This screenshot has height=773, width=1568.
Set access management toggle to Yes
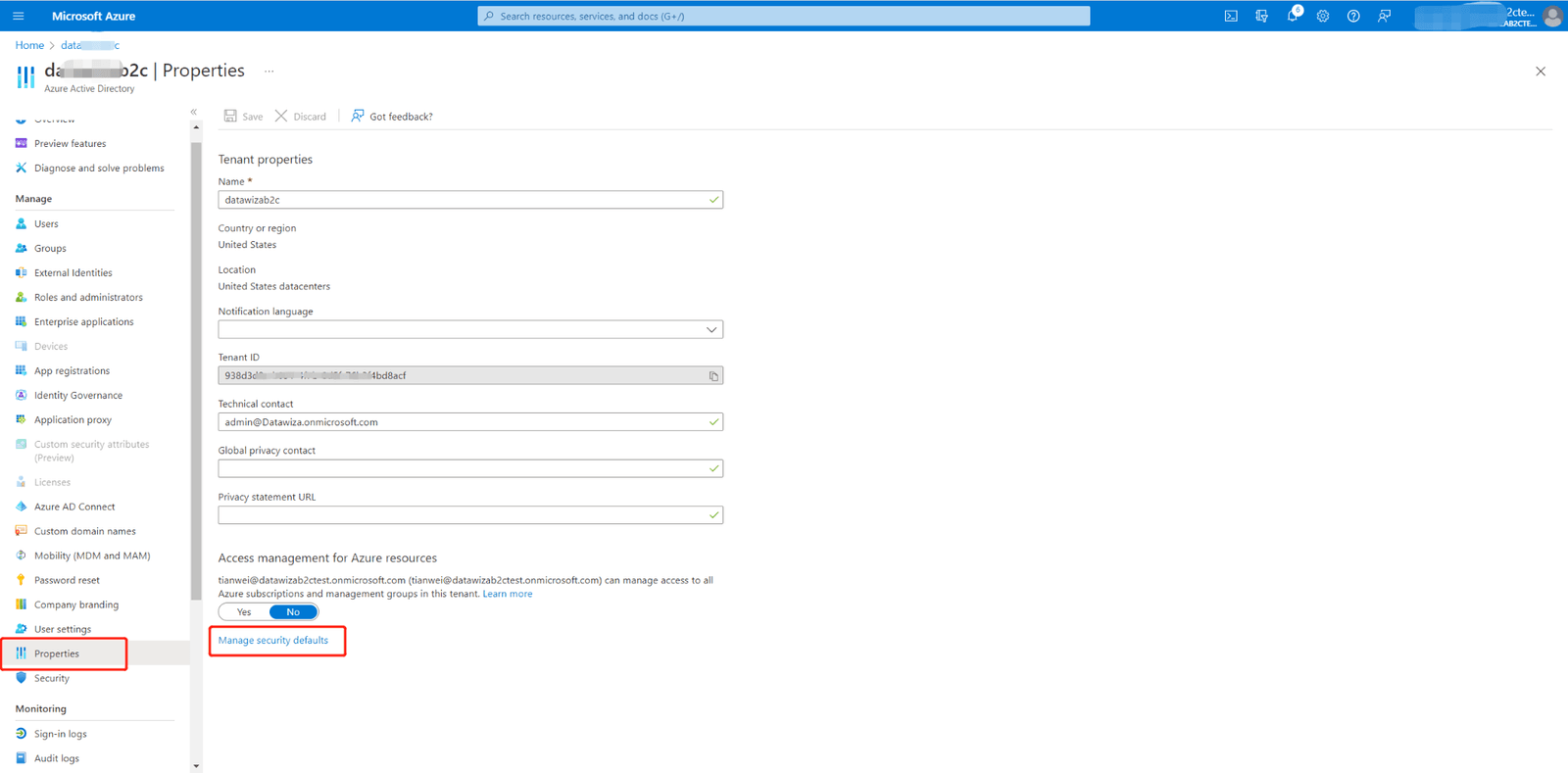[x=244, y=612]
